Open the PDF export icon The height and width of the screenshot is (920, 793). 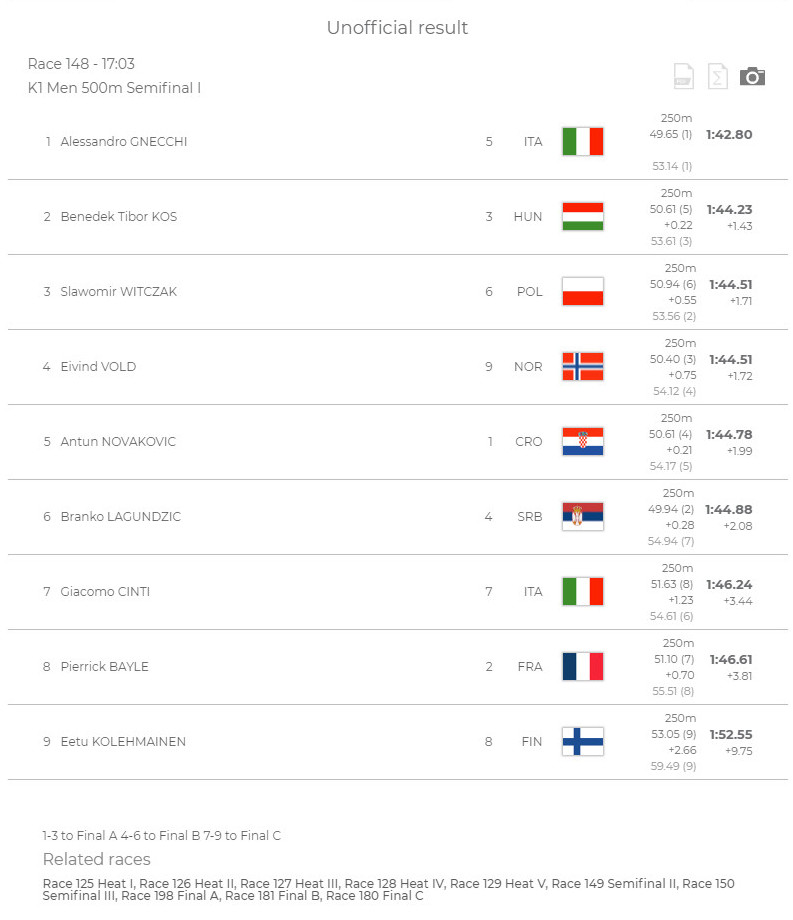pos(683,76)
